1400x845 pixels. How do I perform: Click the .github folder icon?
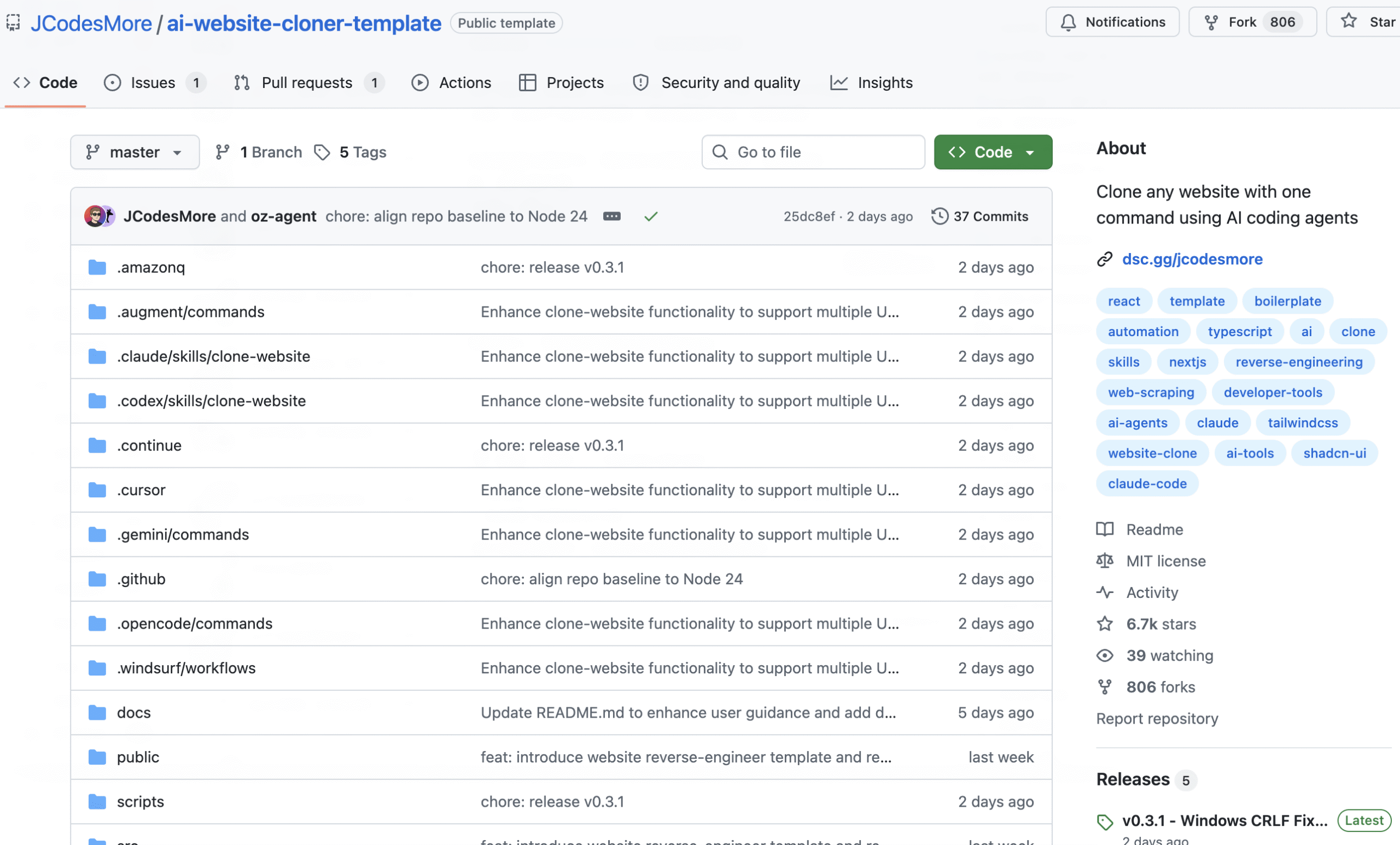click(97, 579)
